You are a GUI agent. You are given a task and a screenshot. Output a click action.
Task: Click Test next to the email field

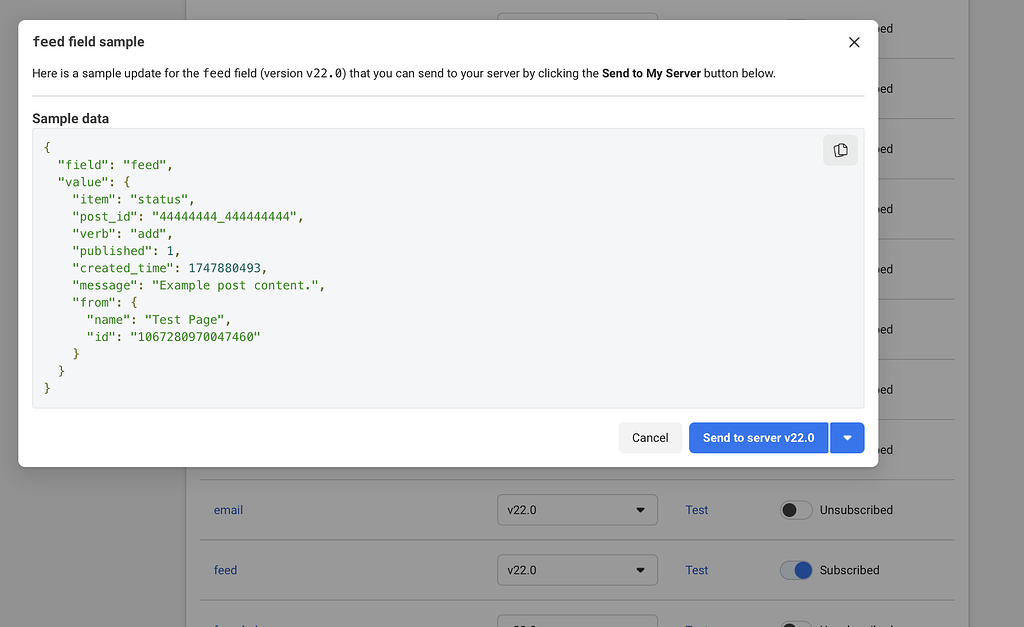point(696,510)
